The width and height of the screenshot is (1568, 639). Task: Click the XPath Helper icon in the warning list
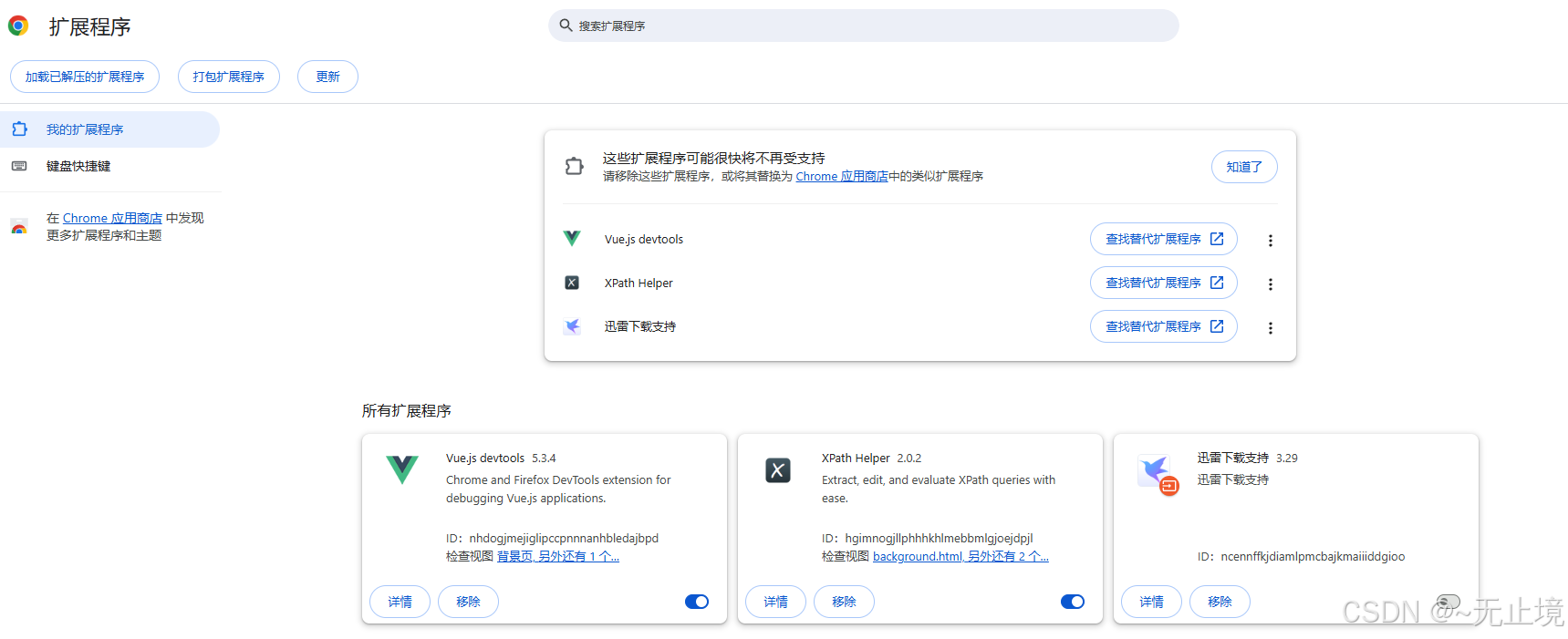coord(572,283)
